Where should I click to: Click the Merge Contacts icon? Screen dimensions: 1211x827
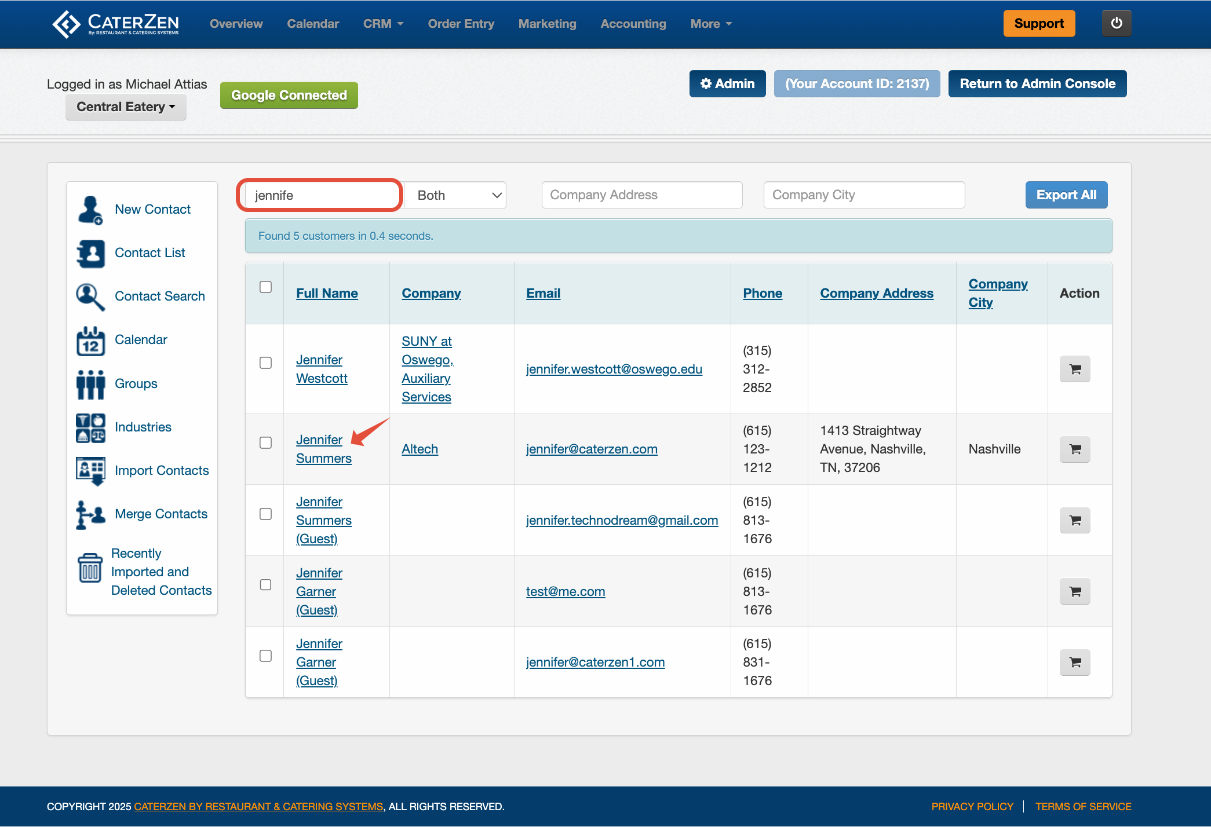(x=91, y=515)
